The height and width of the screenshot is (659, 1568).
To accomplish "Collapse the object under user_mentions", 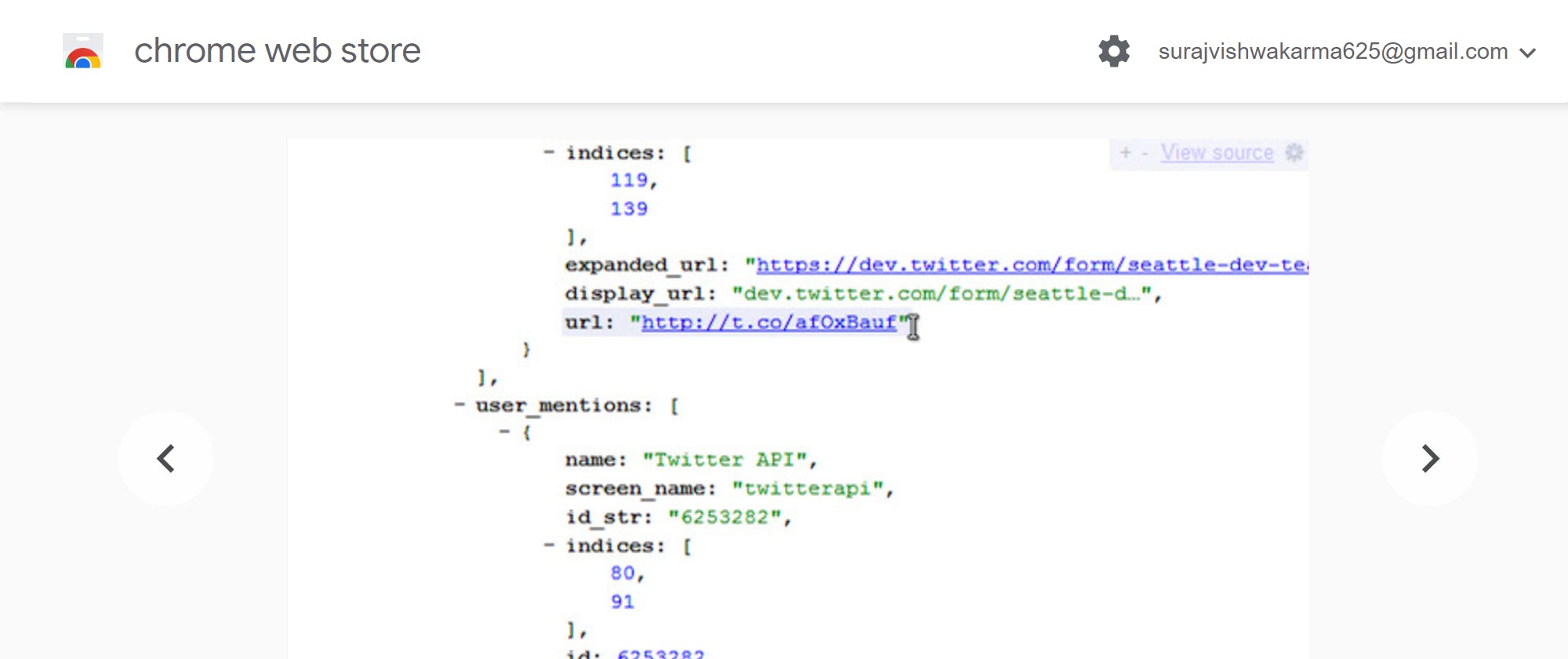I will 505,431.
